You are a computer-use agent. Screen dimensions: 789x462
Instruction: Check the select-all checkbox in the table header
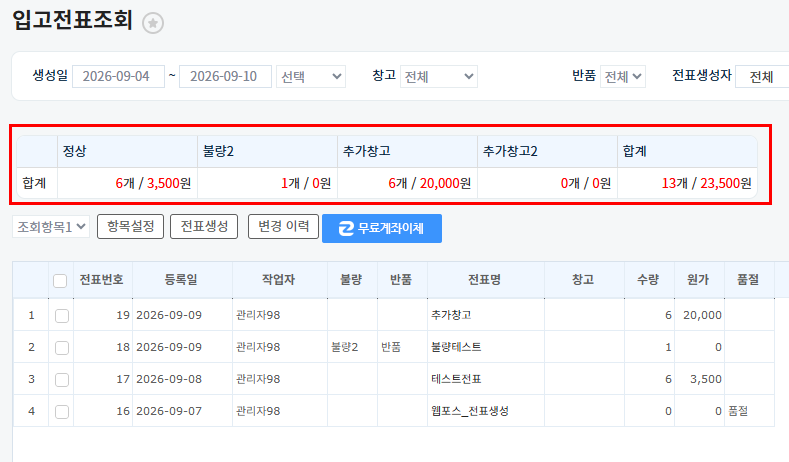click(x=60, y=280)
